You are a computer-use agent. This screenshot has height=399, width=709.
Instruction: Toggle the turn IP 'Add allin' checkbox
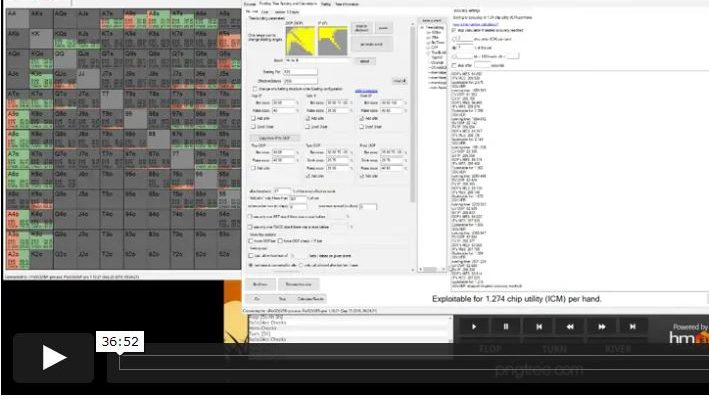pyautogui.click(x=307, y=119)
